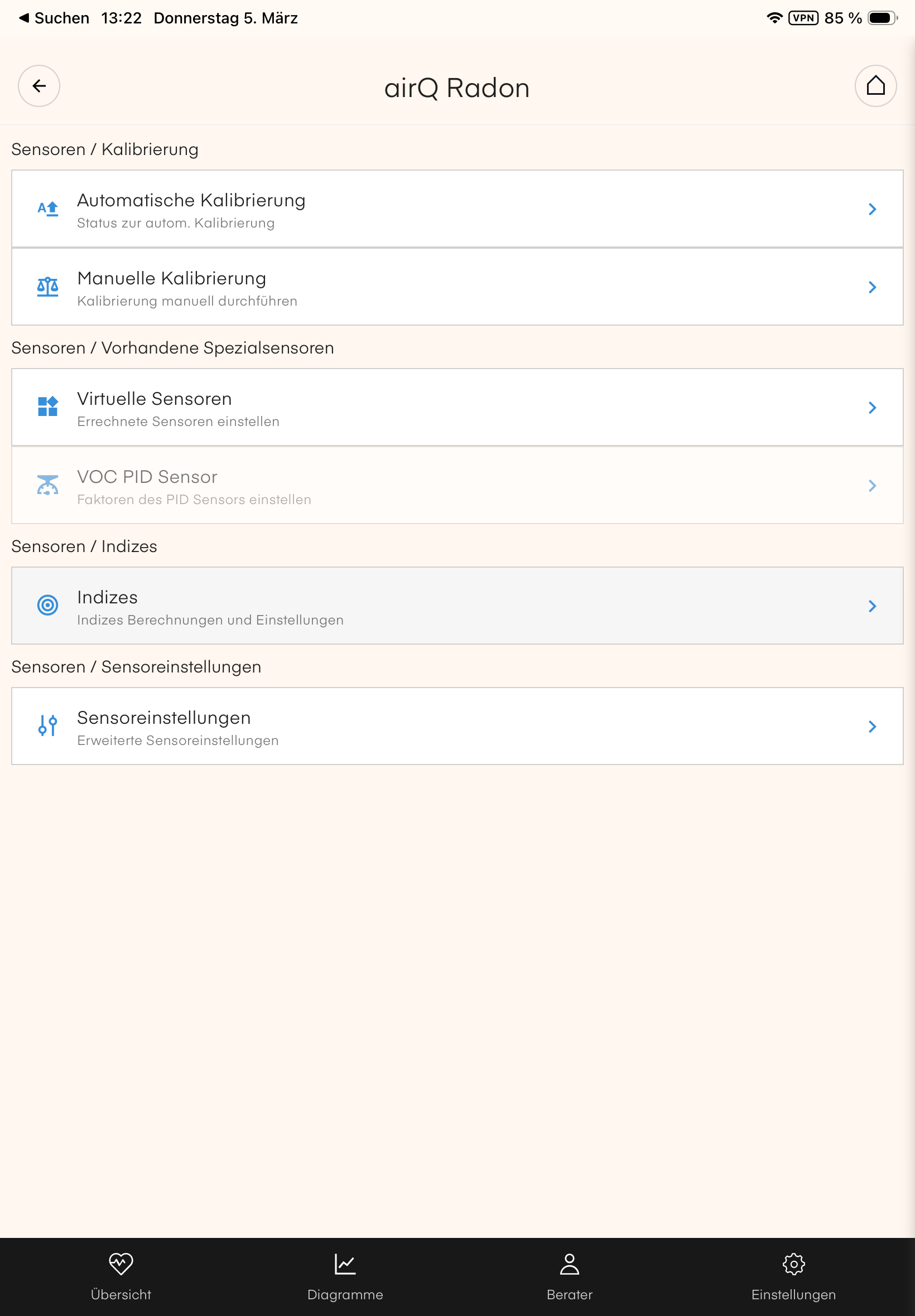Switch to the Diagramme tab
The image size is (915, 1316).
click(345, 1276)
